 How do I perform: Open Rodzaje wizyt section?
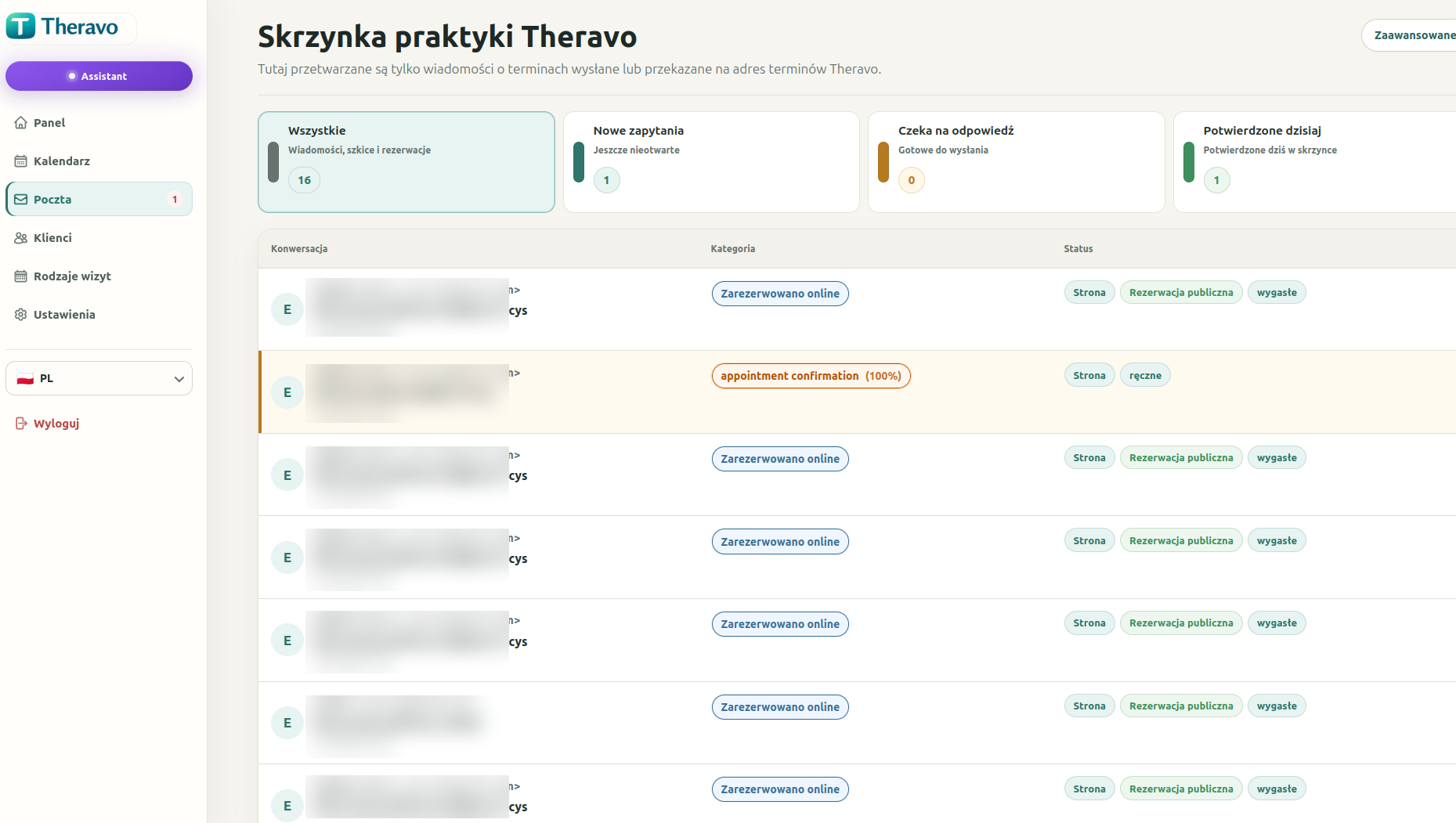click(99, 276)
